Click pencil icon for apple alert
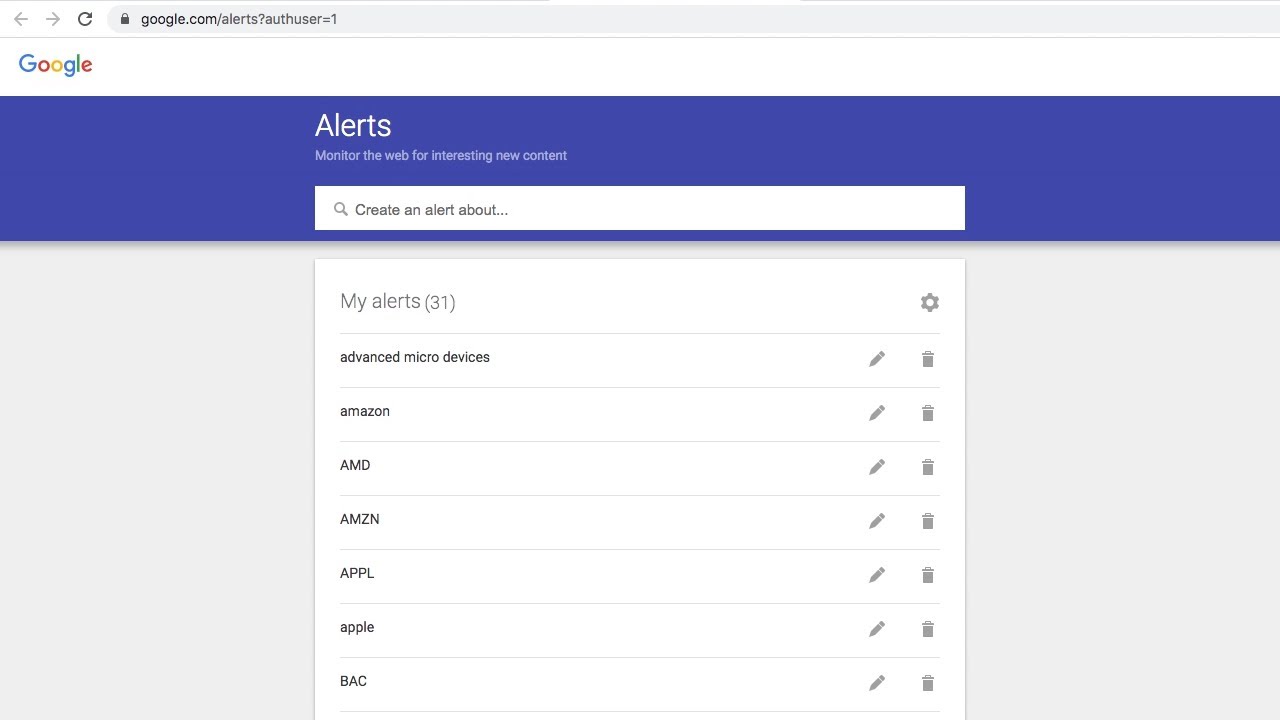The image size is (1280, 720). 877,629
